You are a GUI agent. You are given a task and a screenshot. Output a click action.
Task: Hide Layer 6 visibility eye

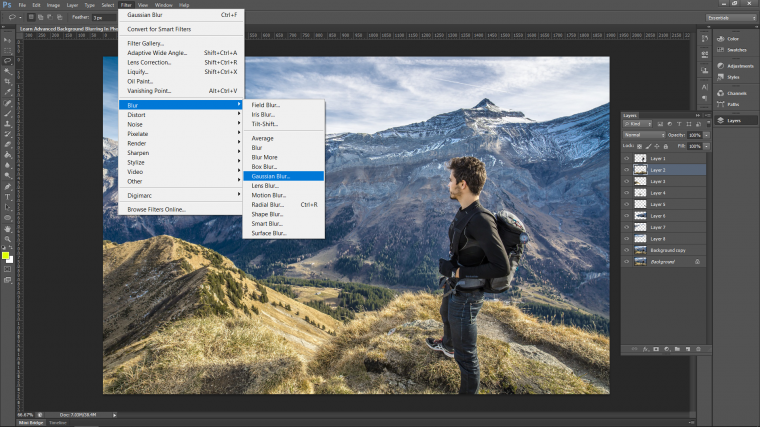(626, 216)
